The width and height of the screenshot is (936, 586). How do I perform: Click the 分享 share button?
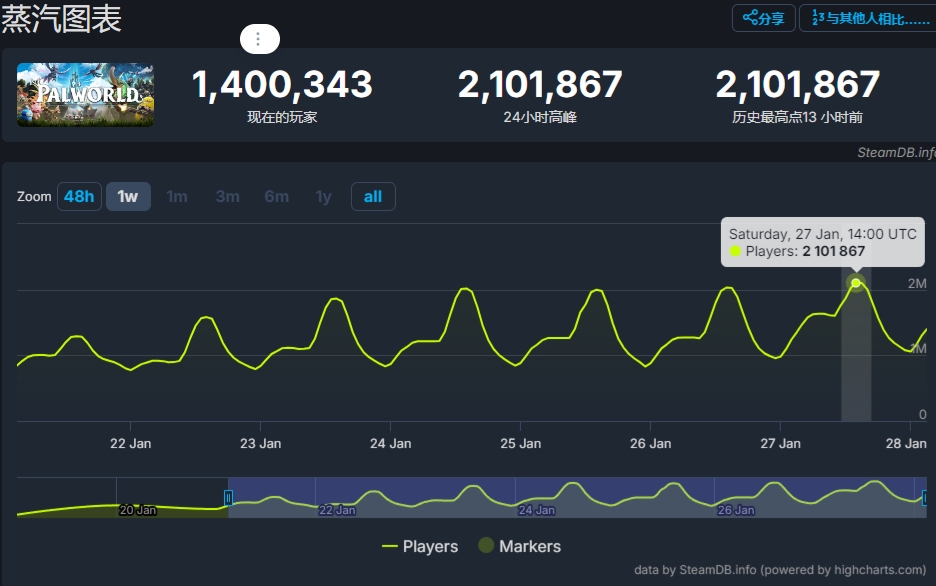764,18
